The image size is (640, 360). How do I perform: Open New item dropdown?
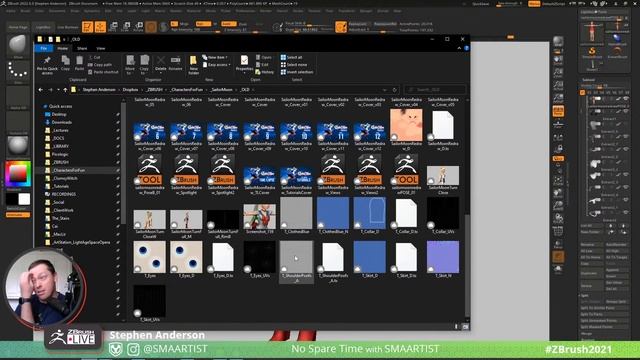(215, 58)
